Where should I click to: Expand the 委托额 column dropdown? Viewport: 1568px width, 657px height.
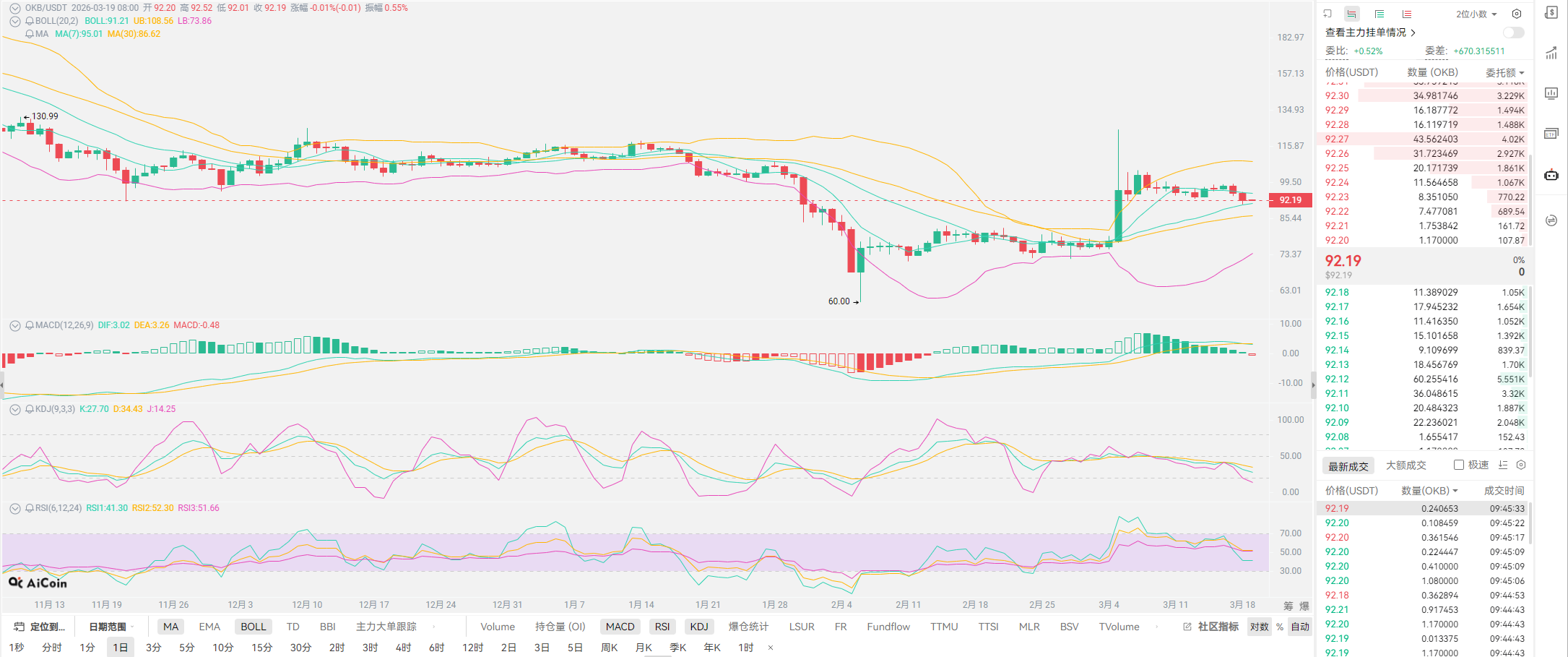[x=1504, y=72]
